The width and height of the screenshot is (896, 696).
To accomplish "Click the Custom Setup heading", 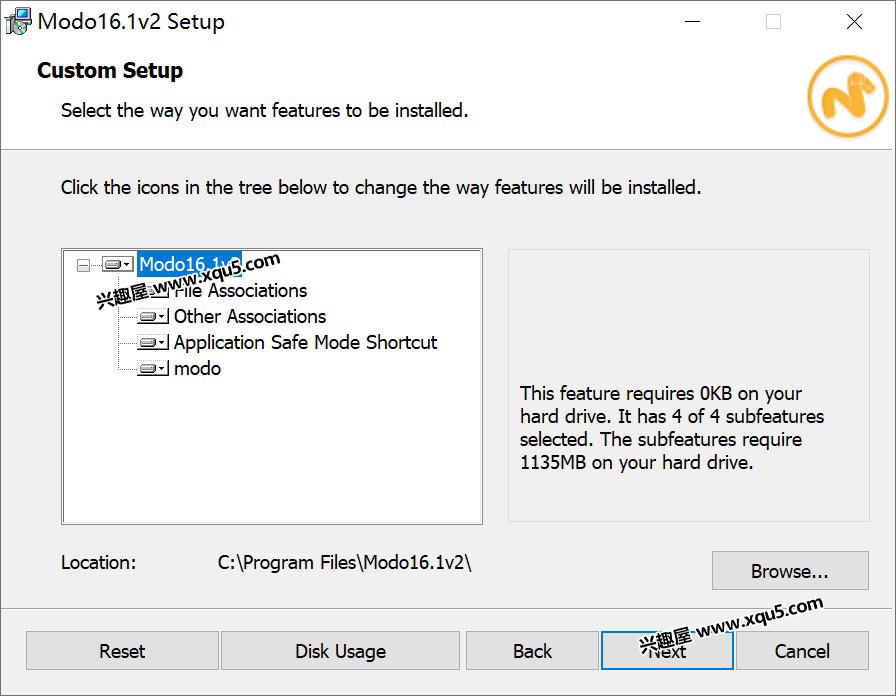I will point(110,70).
